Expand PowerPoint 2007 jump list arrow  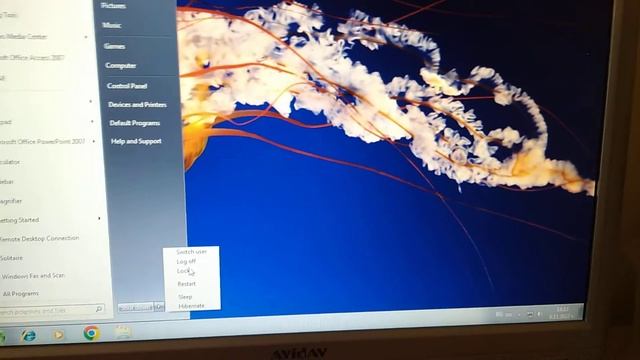coord(94,141)
